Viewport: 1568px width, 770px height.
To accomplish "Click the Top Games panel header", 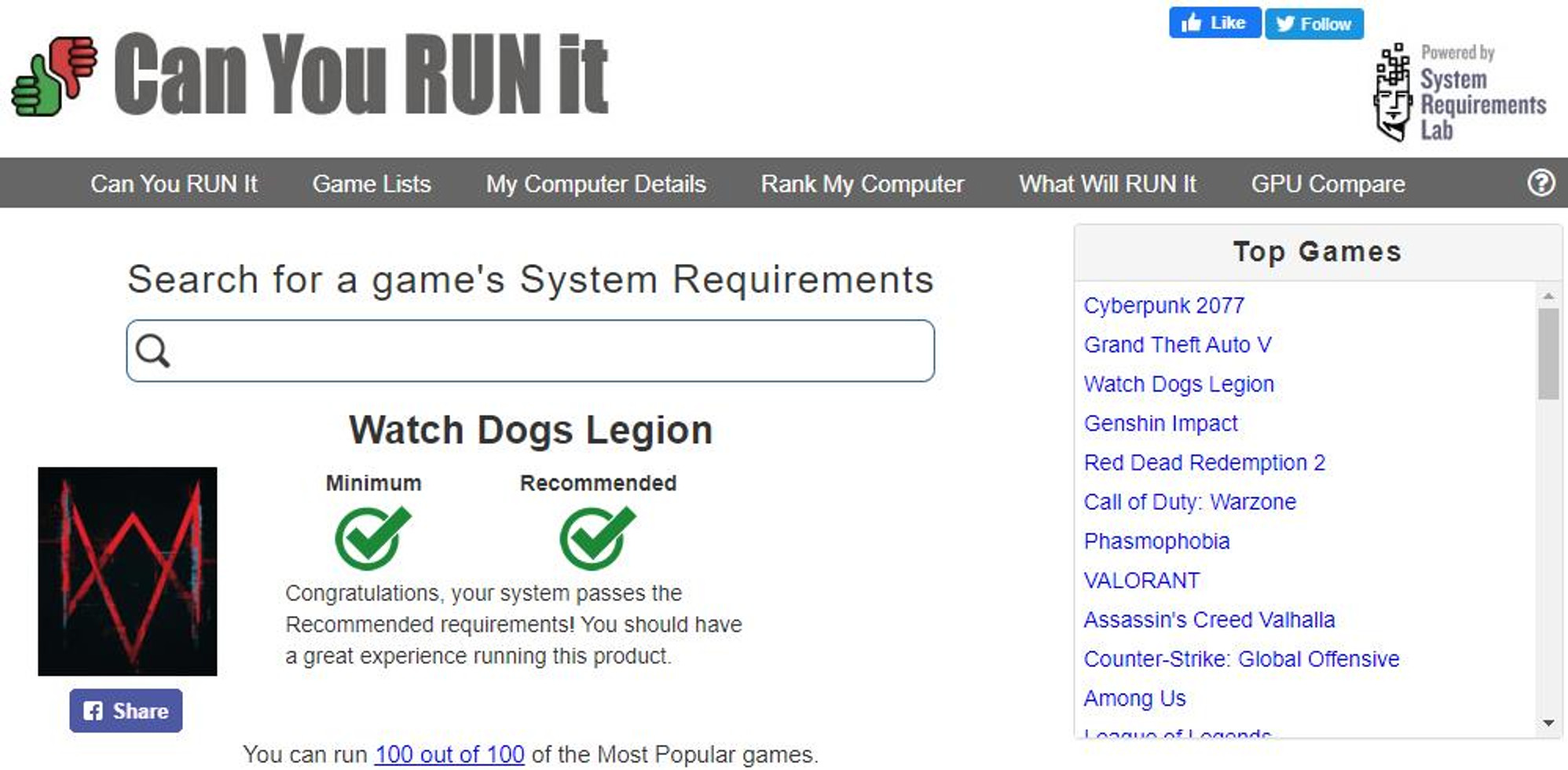I will coord(1317,252).
